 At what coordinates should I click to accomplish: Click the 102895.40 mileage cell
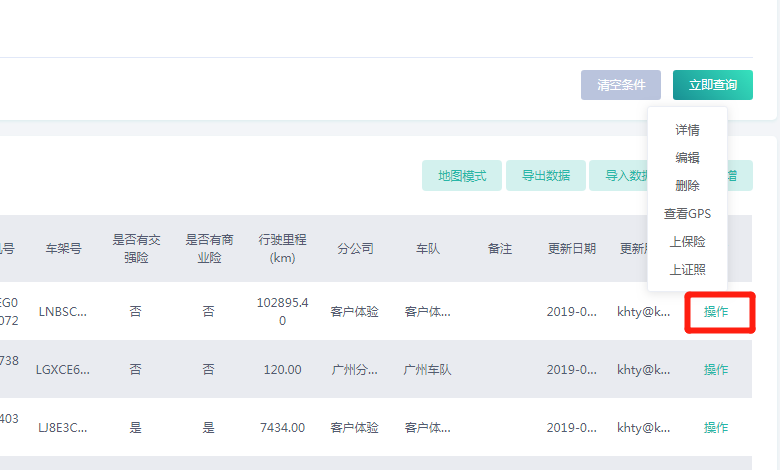pos(282,312)
